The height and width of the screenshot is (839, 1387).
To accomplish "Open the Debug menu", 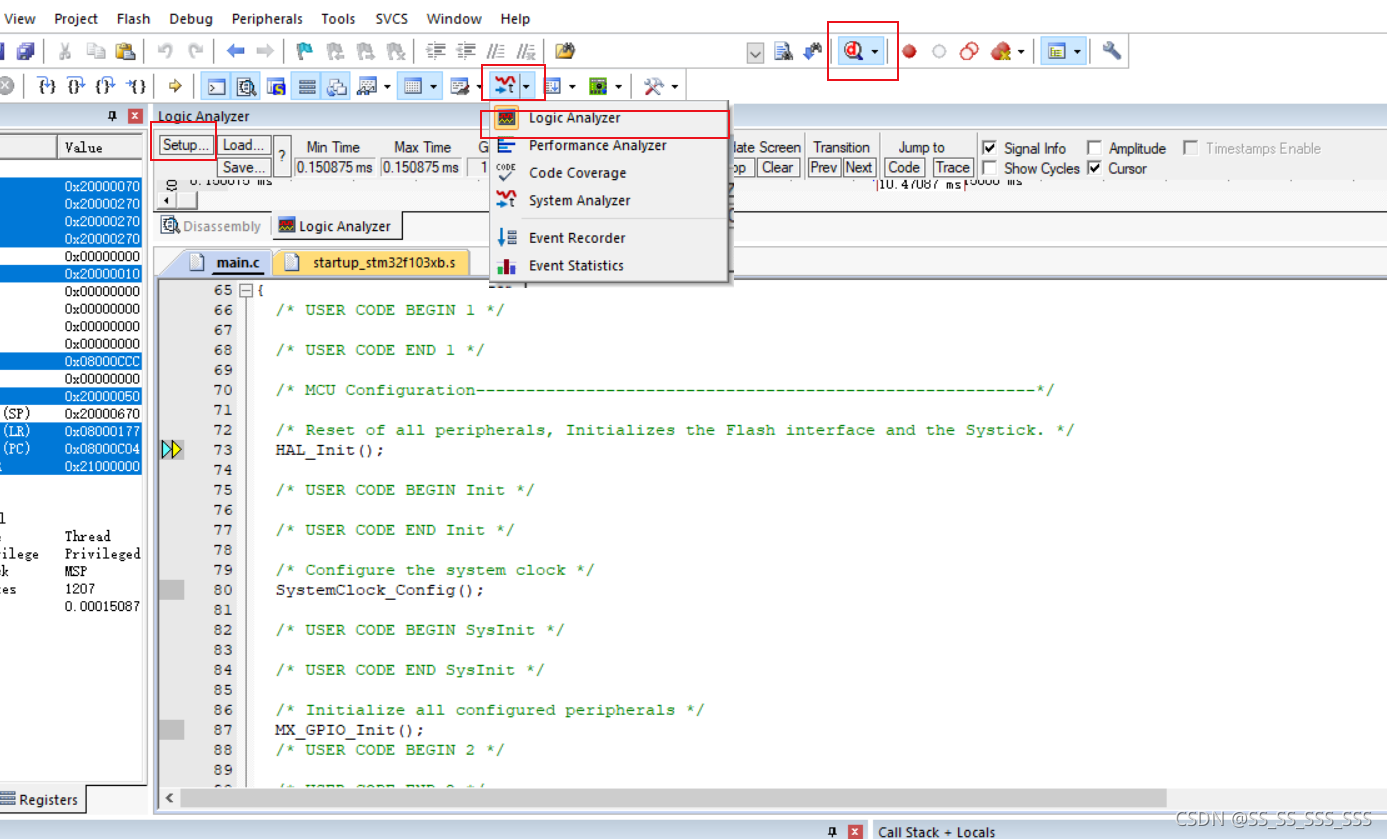I will point(190,19).
